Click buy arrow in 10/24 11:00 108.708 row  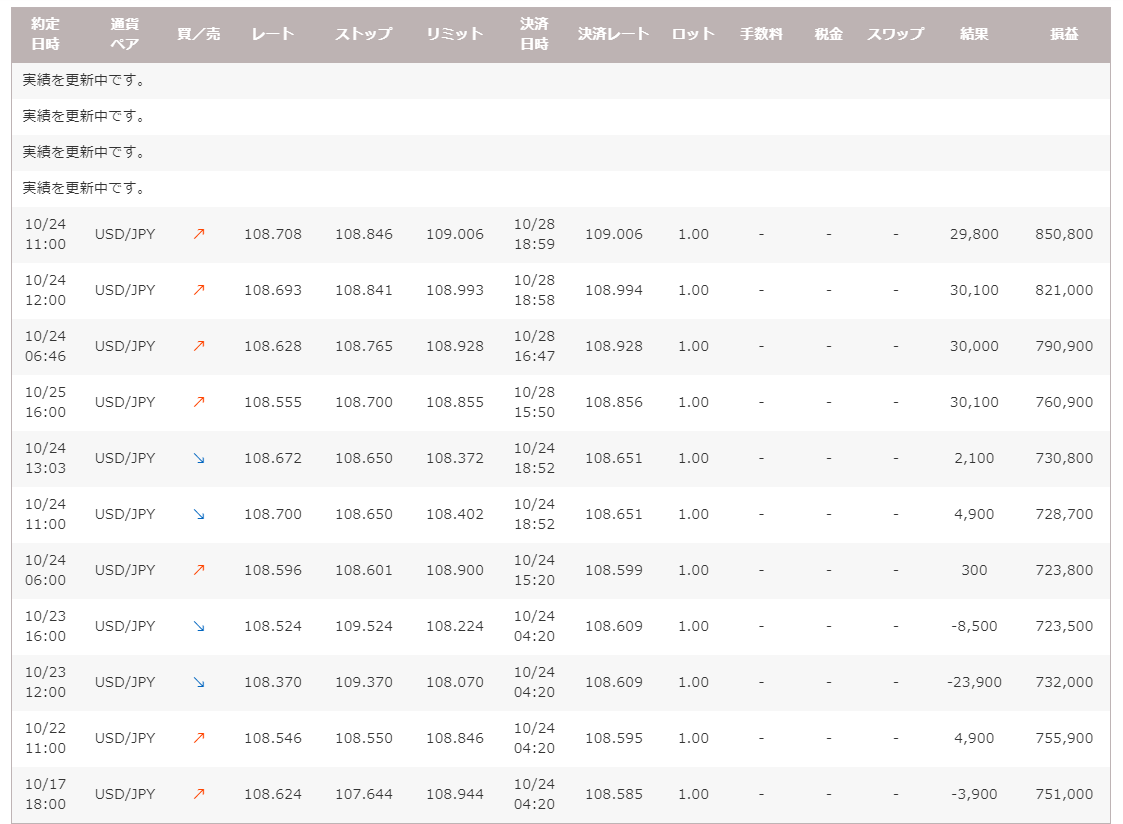(x=199, y=234)
